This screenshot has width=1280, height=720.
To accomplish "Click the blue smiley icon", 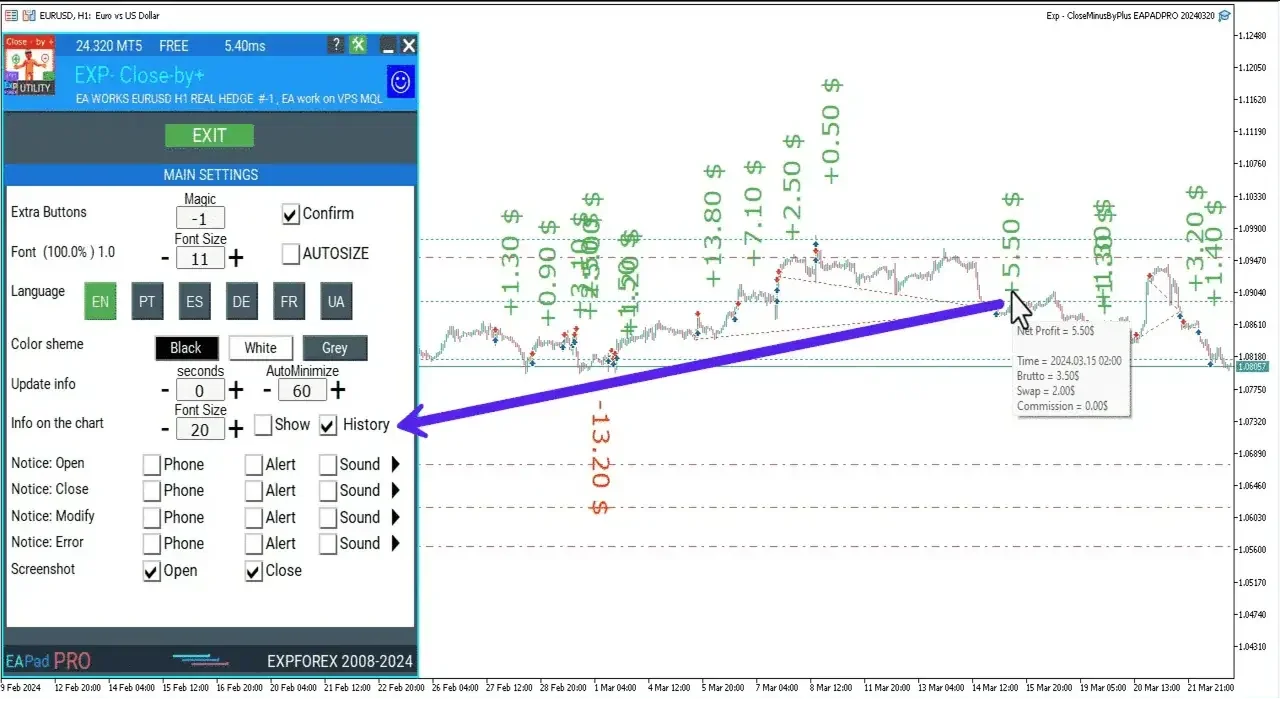I will coord(399,82).
